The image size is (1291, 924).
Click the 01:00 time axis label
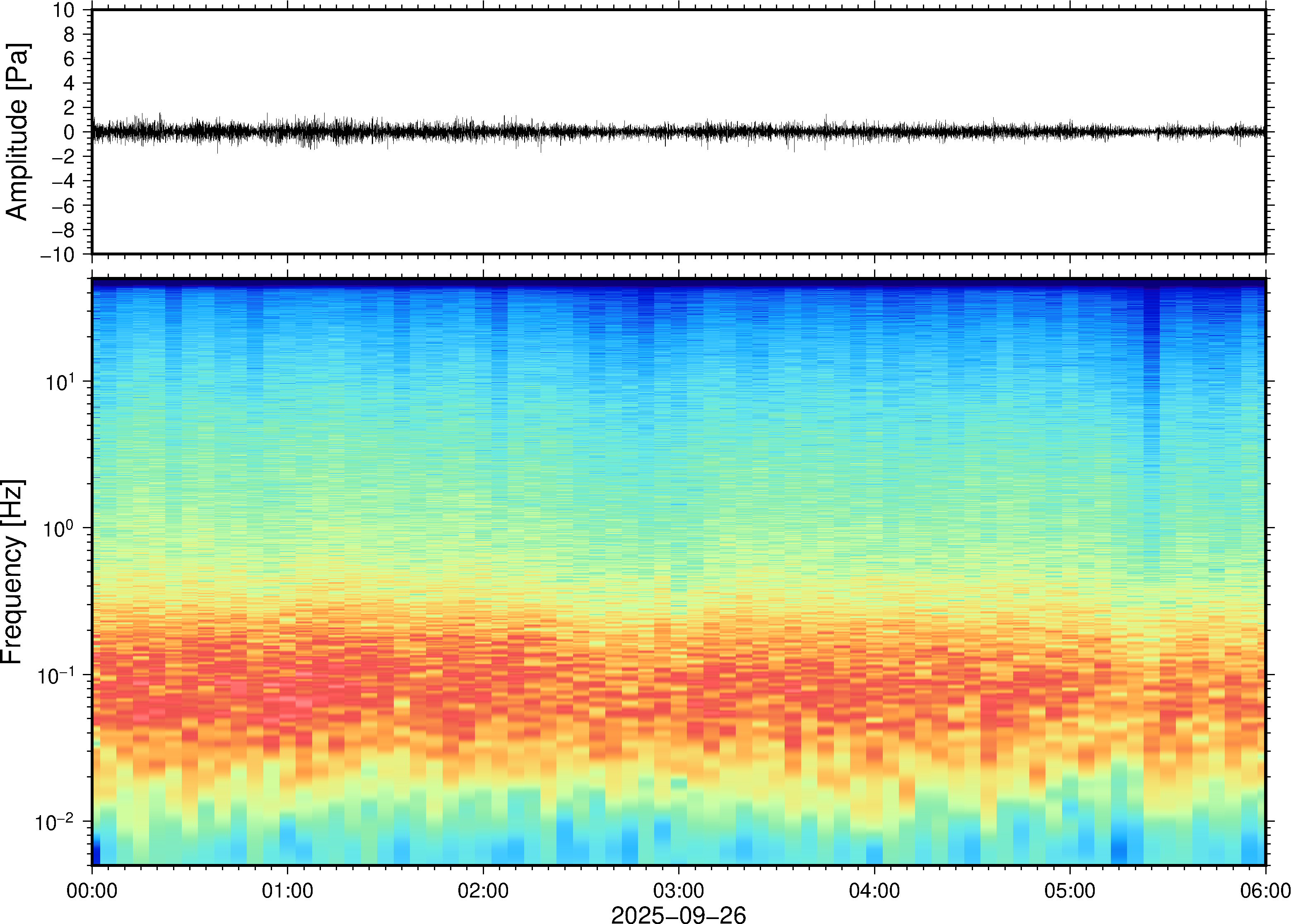point(287,890)
